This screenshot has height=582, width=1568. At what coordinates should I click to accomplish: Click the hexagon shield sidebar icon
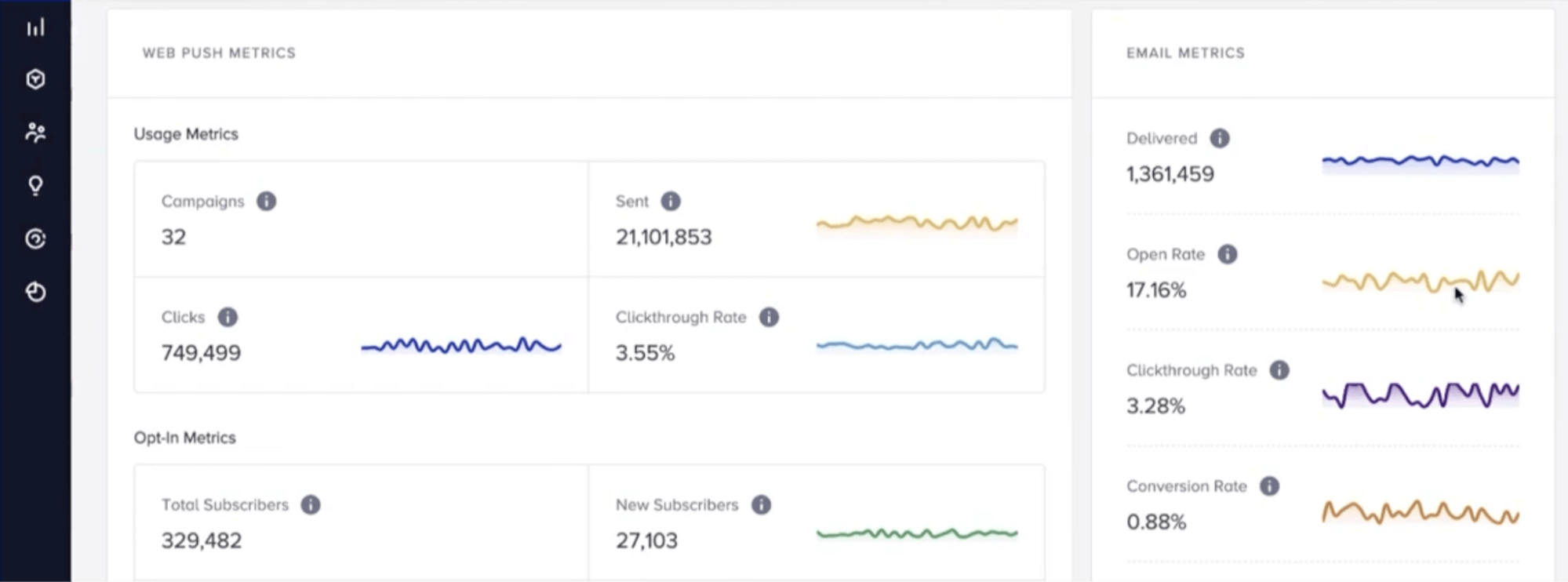pos(35,79)
